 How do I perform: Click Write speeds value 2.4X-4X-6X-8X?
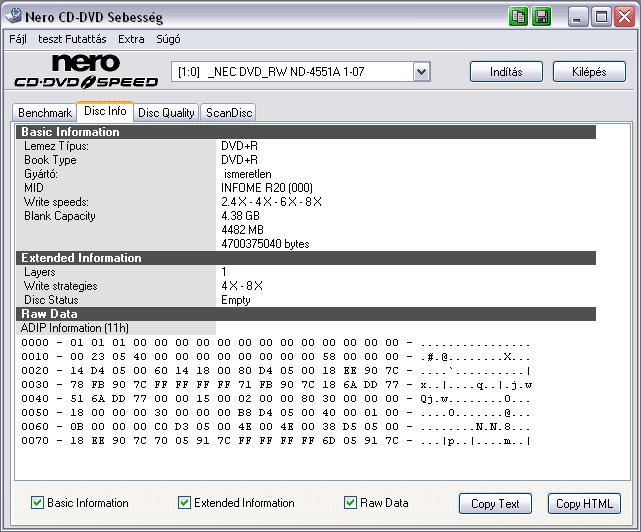tap(271, 202)
